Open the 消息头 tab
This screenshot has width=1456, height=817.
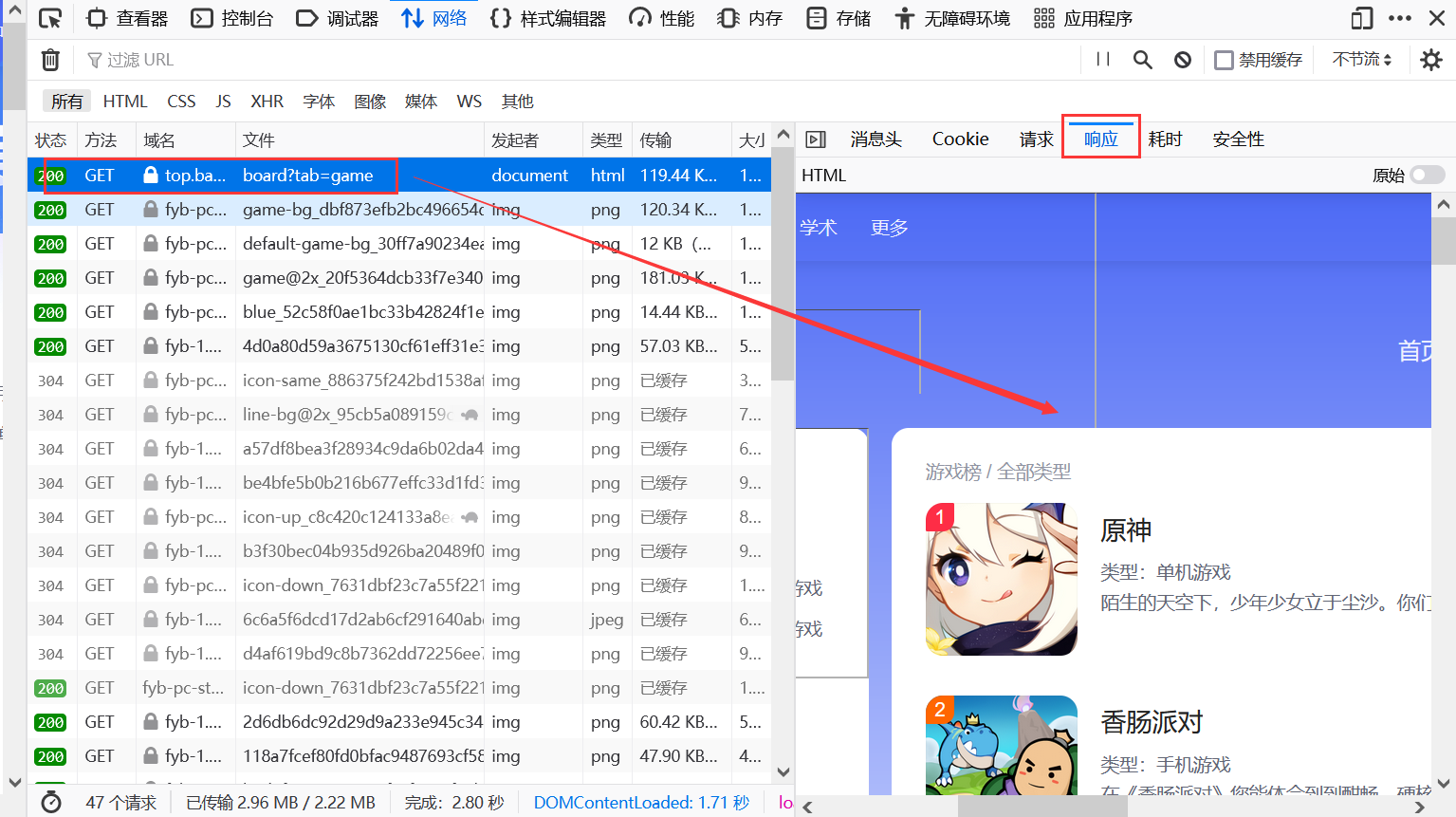point(875,139)
